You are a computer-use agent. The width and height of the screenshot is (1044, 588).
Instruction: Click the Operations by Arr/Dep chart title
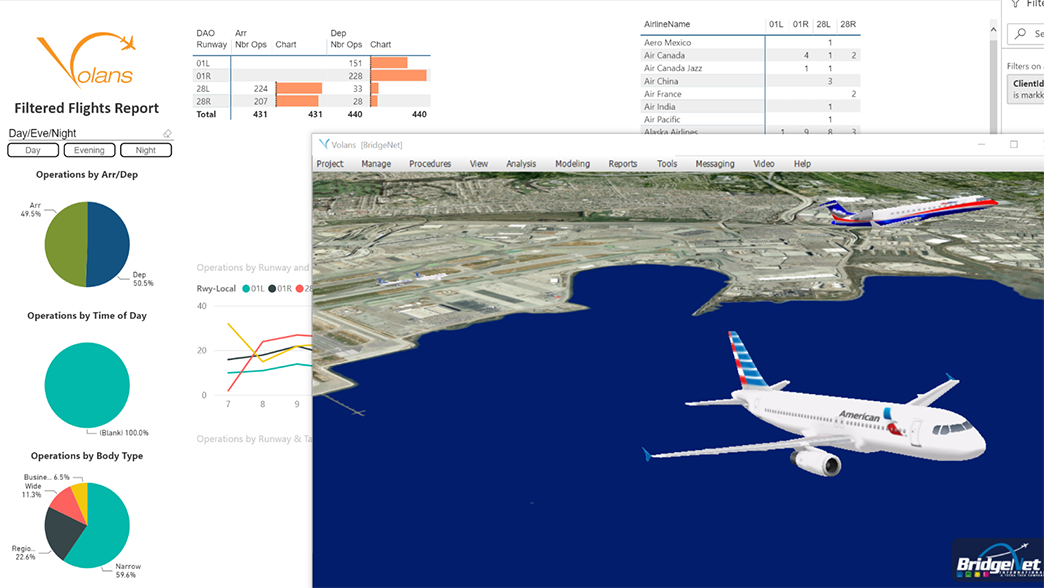[87, 174]
